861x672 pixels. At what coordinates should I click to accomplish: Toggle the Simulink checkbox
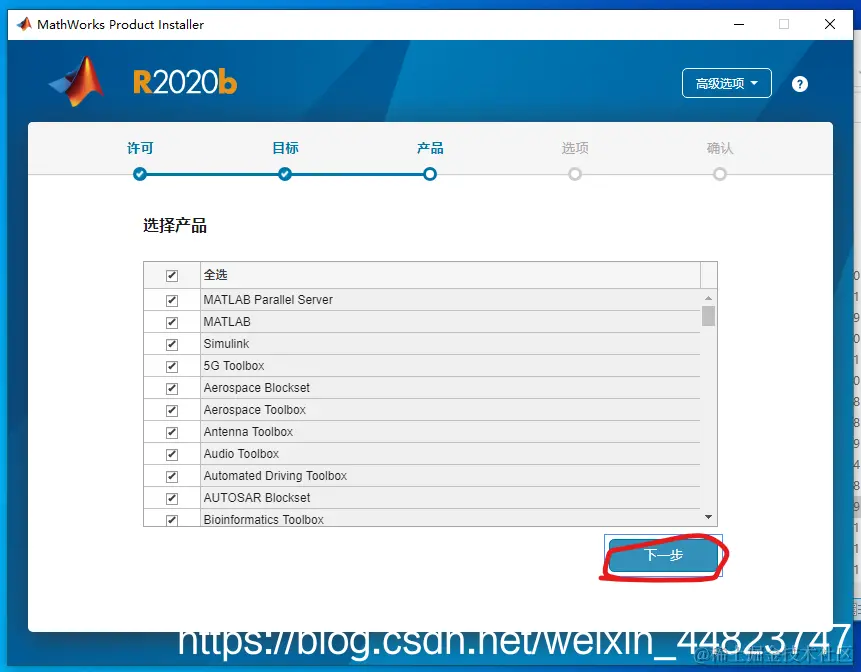pyautogui.click(x=172, y=344)
